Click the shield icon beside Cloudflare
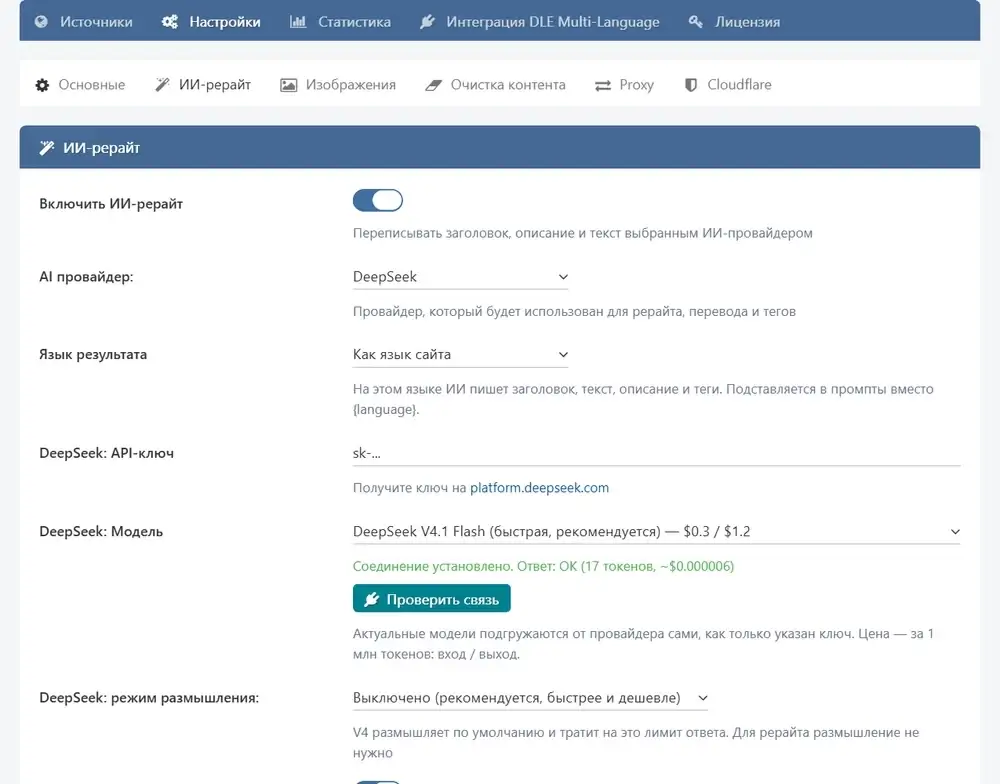Screen dimensions: 1000x784 (x=691, y=85)
